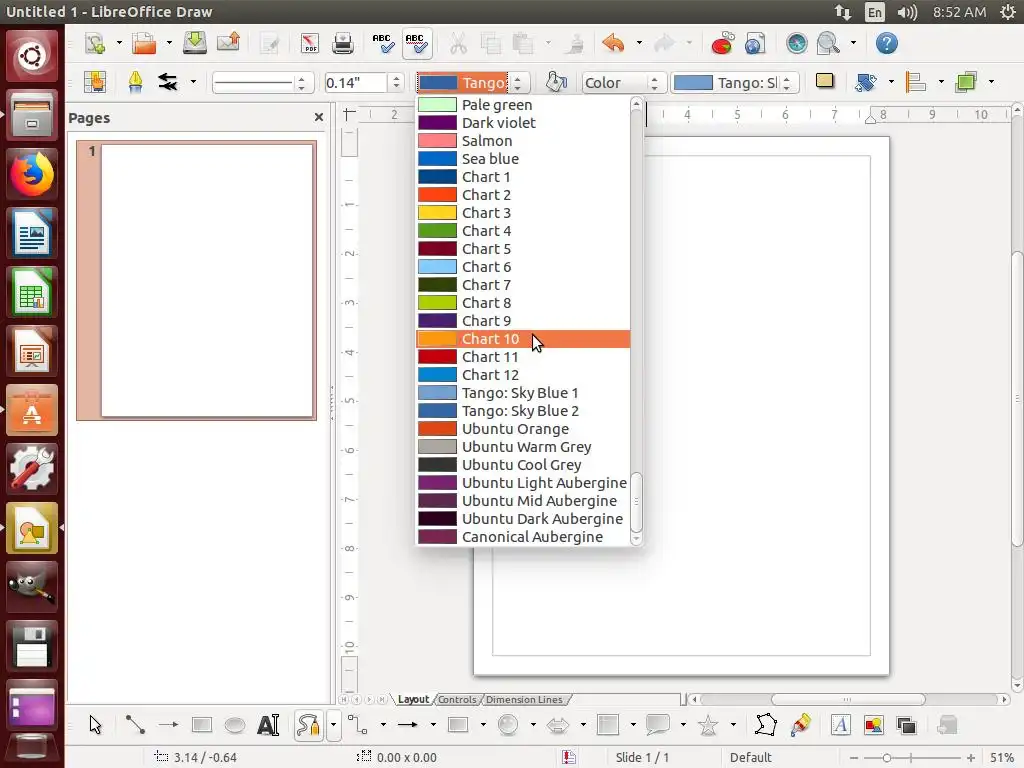Click the Arrow style icon

[x=168, y=82]
